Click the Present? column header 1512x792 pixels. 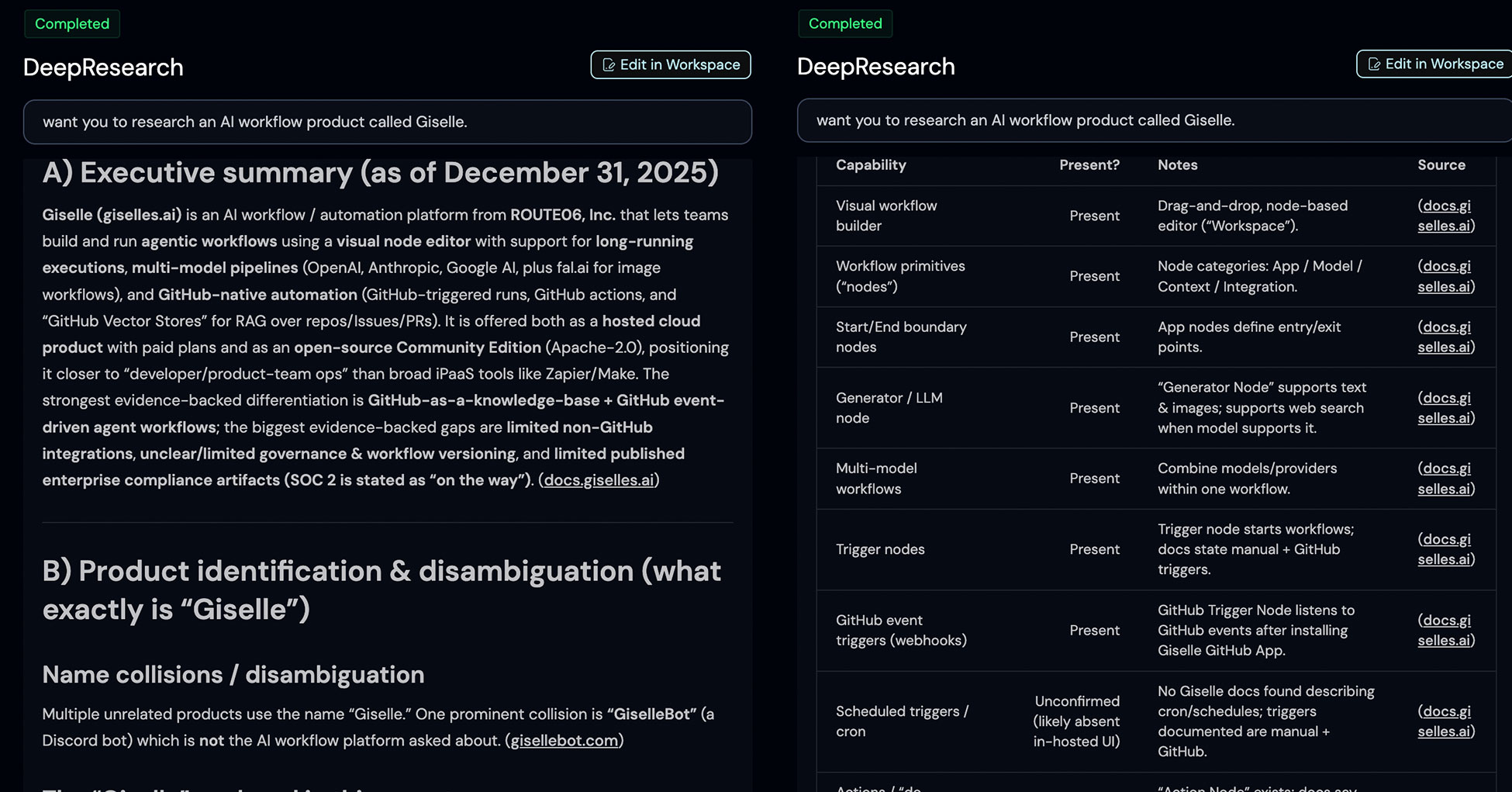click(x=1089, y=165)
